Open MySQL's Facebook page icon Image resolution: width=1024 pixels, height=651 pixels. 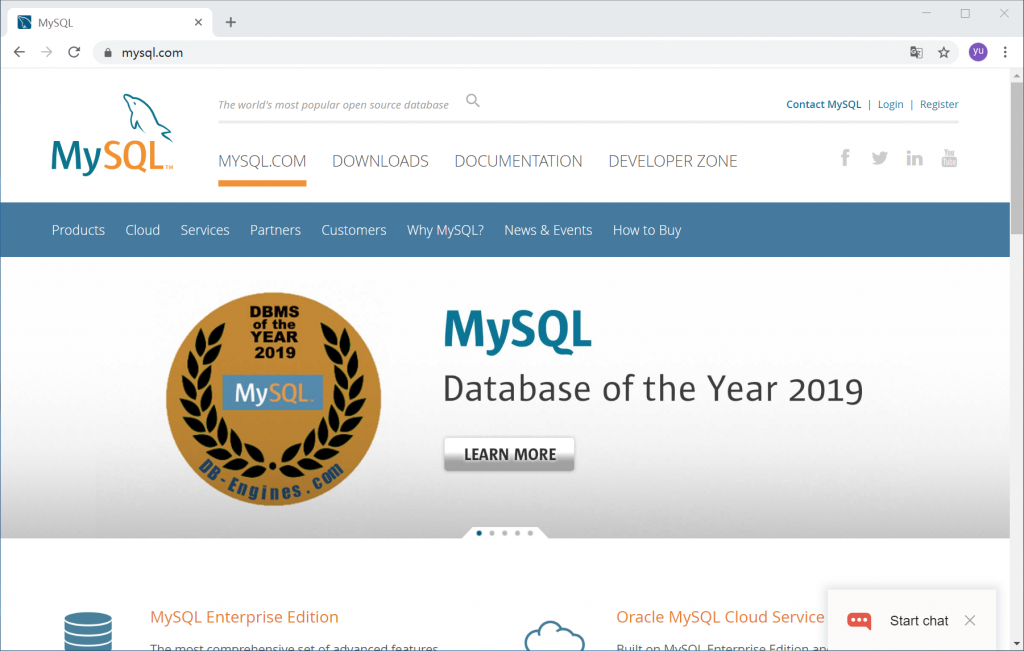coord(845,158)
